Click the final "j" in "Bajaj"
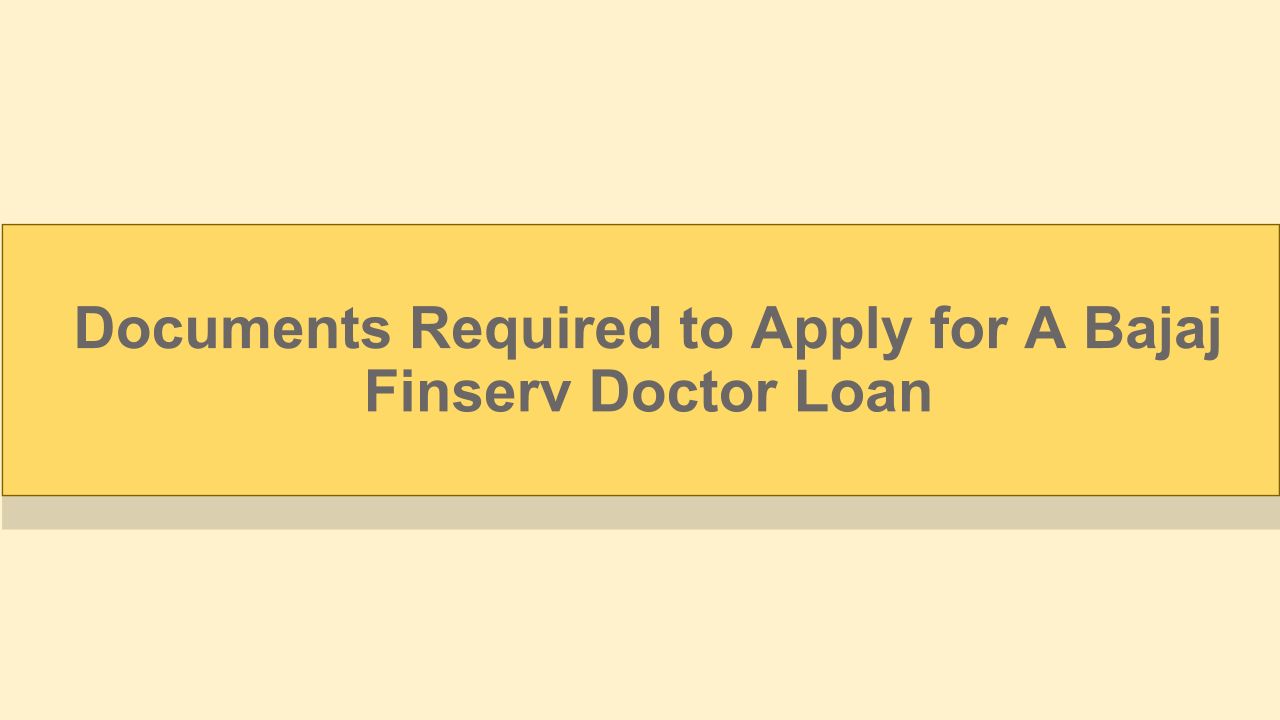The image size is (1280, 720). 1211,332
